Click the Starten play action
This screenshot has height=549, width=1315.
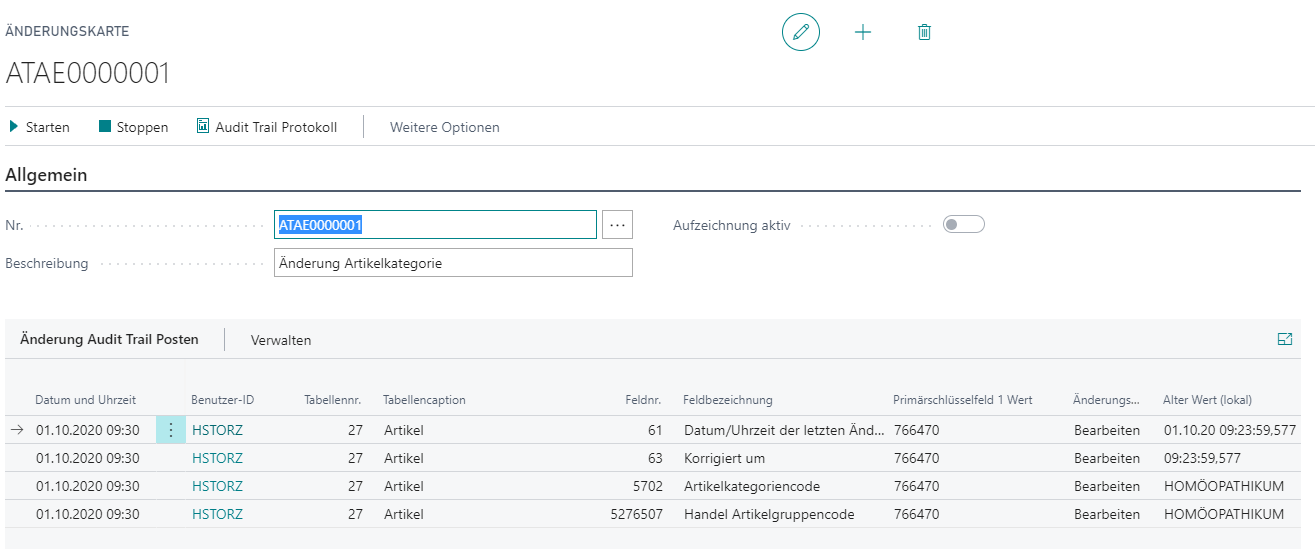pyautogui.click(x=39, y=127)
